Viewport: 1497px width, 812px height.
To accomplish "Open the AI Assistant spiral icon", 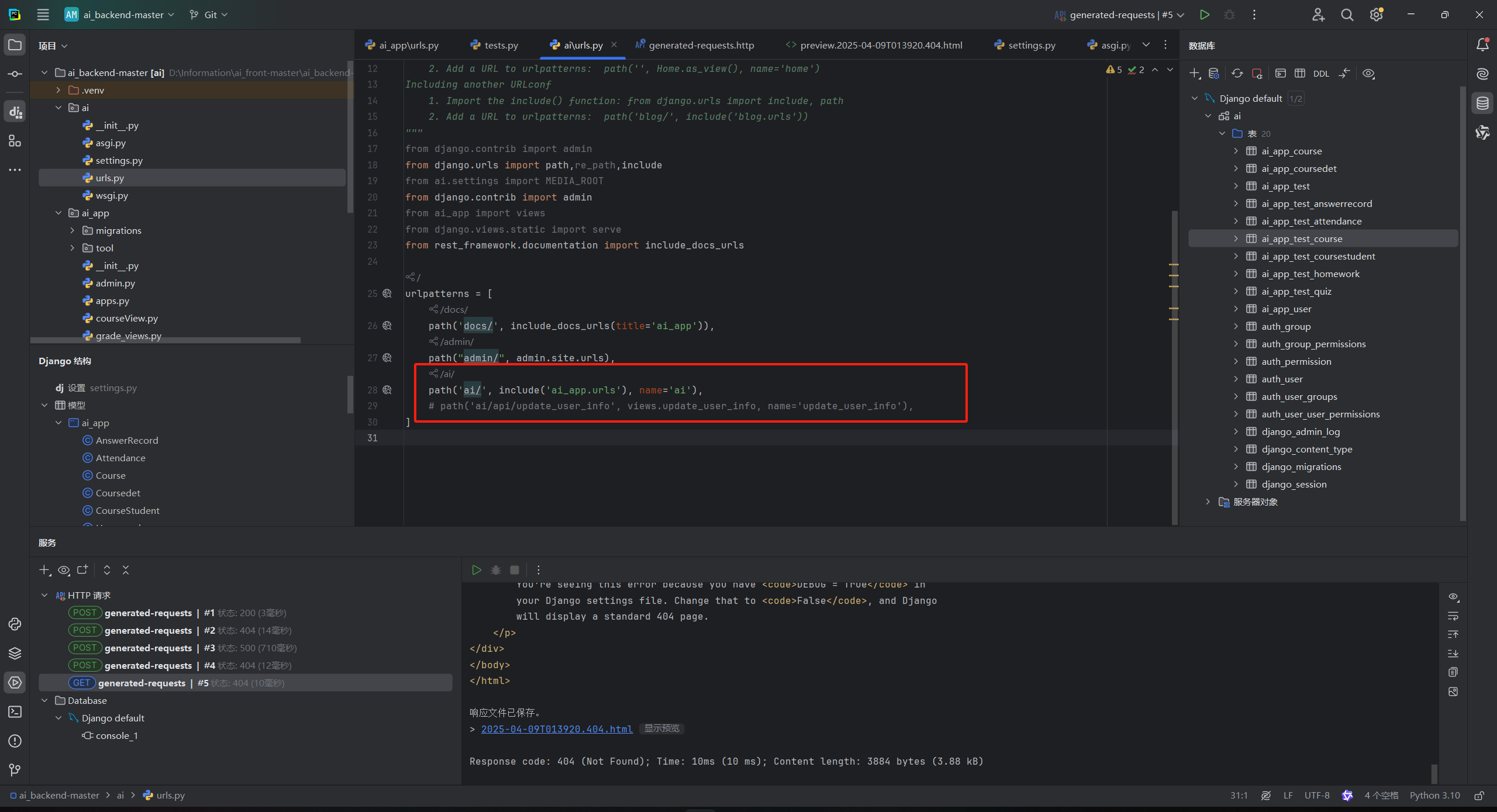I will pyautogui.click(x=1482, y=74).
